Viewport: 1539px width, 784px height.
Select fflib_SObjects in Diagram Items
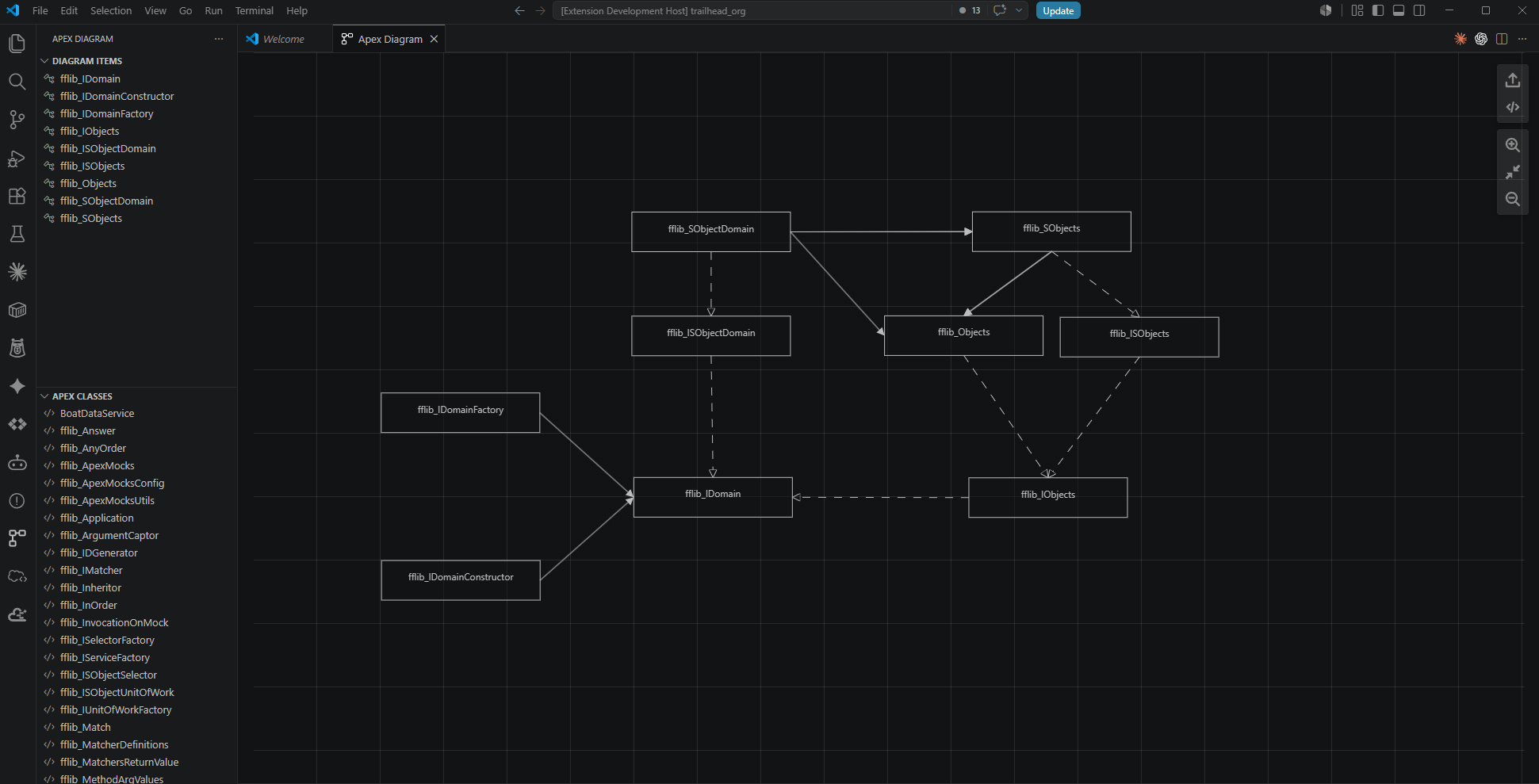click(91, 218)
